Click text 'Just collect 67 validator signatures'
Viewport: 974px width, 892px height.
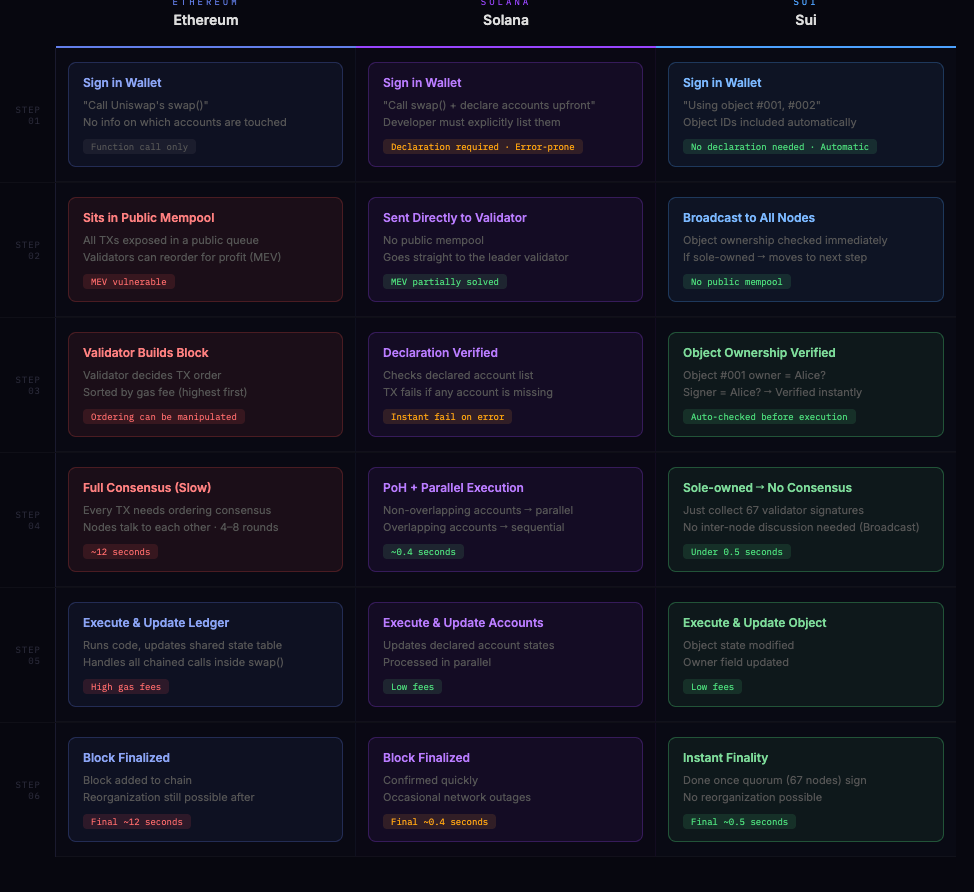coord(773,510)
